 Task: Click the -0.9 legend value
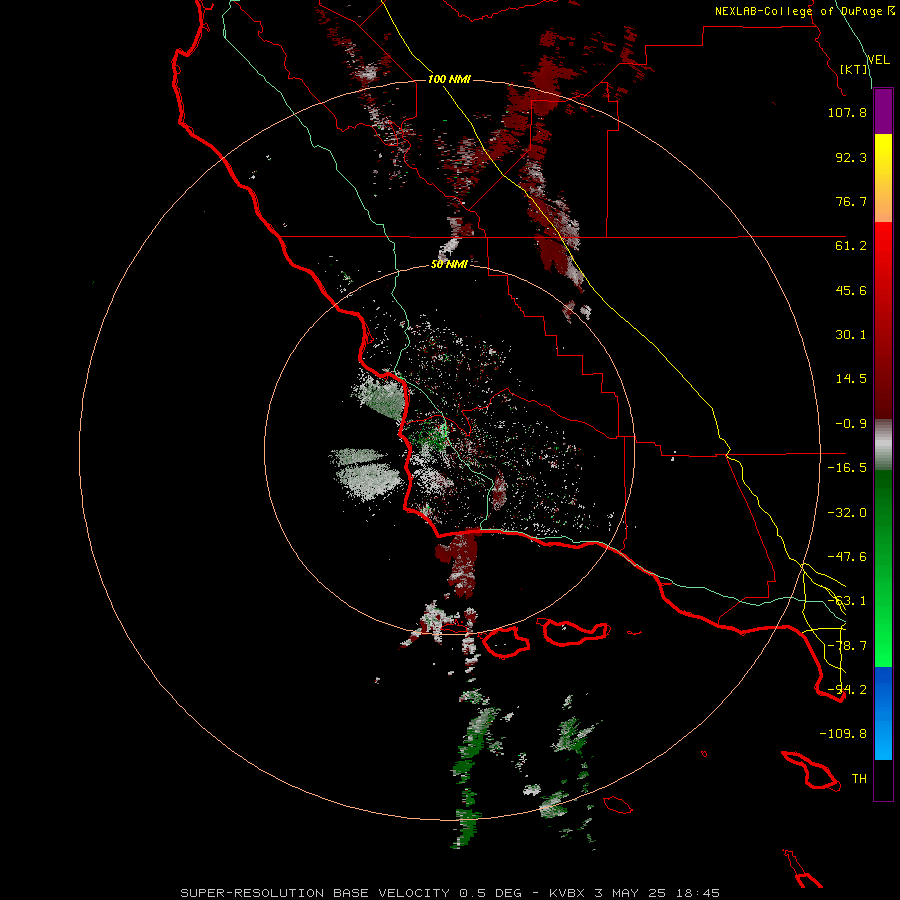tap(851, 424)
